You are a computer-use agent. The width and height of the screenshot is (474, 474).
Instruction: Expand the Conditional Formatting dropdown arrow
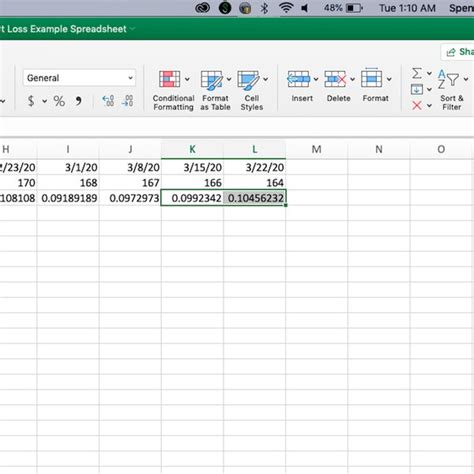[187, 79]
